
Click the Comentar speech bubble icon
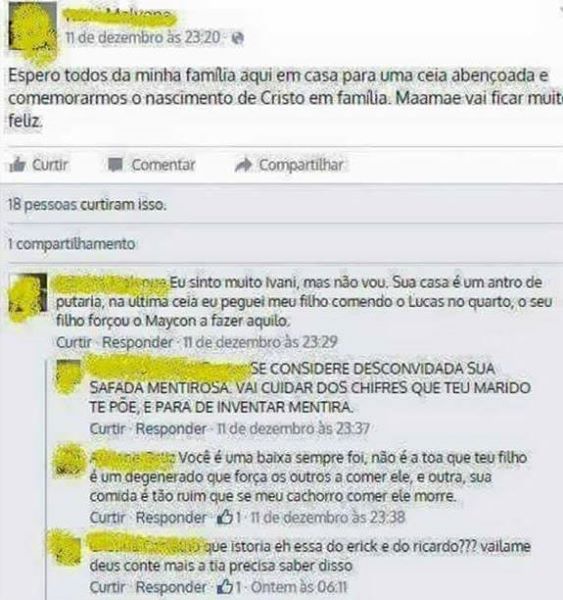(x=115, y=165)
